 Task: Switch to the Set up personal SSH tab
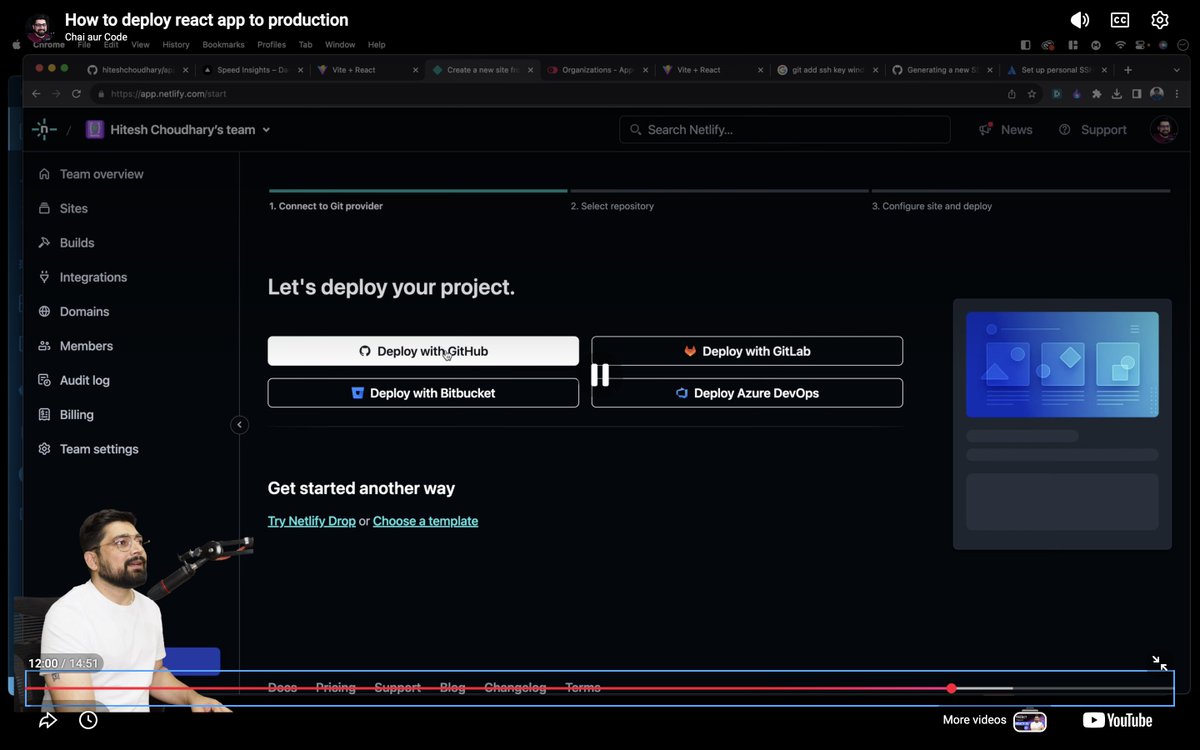[x=1058, y=70]
